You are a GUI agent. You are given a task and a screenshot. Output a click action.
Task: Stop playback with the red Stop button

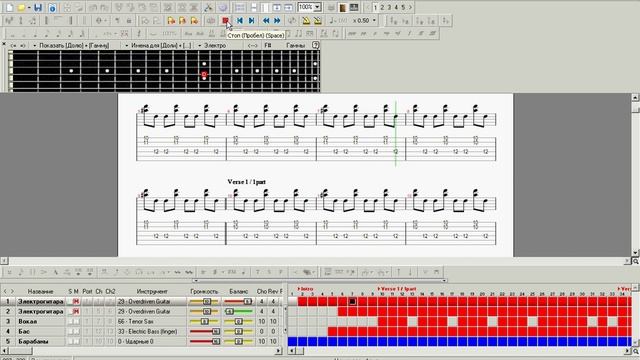[225, 20]
